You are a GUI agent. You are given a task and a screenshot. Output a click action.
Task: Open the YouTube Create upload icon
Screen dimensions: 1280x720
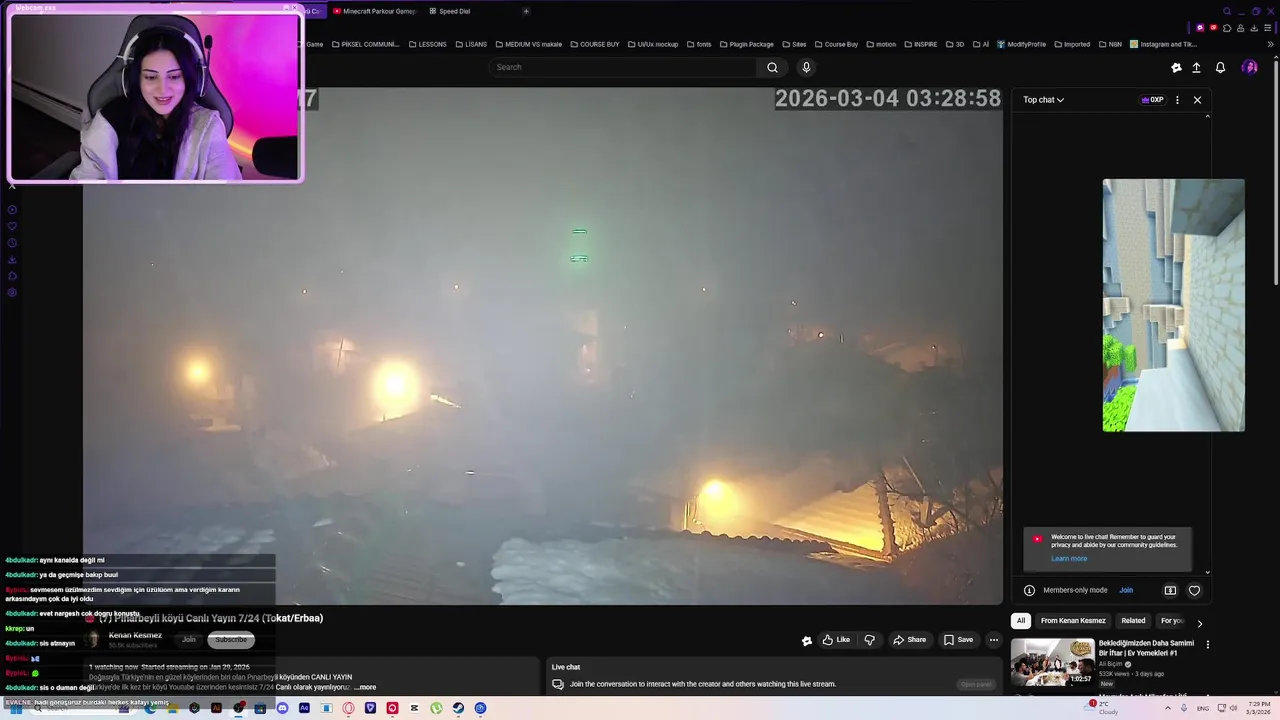click(1196, 67)
